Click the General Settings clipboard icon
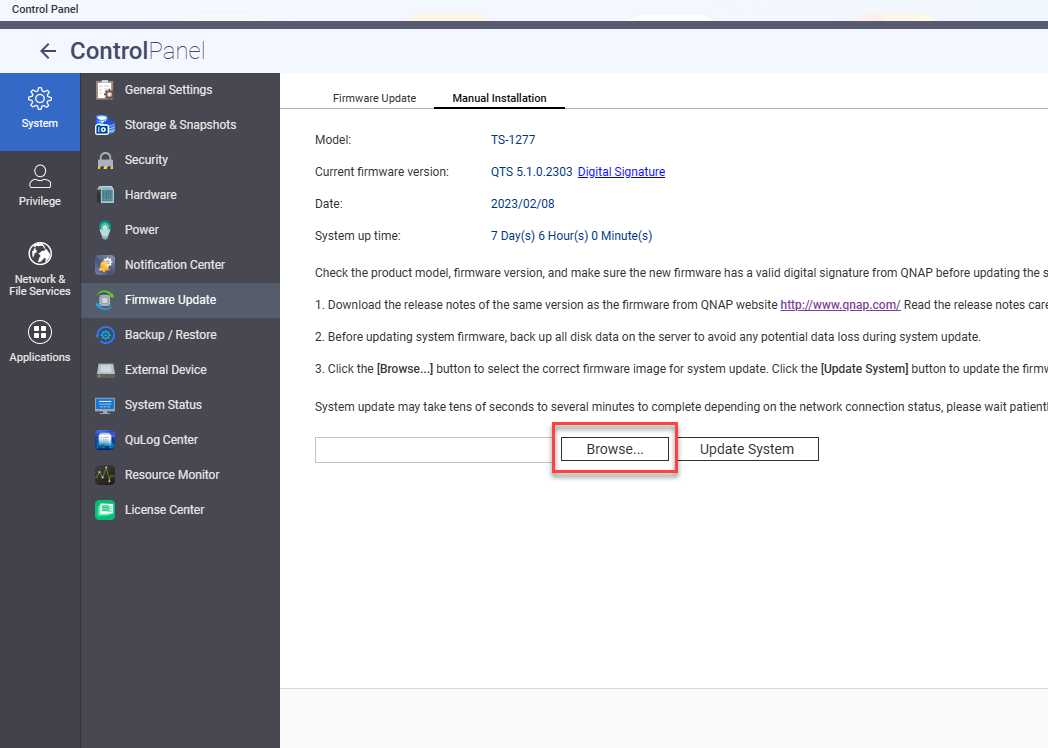1048x748 pixels. (105, 90)
